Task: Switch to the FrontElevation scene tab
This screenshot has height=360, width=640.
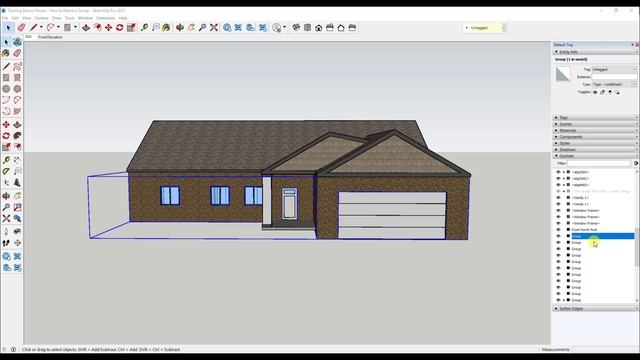Action: click(x=50, y=37)
